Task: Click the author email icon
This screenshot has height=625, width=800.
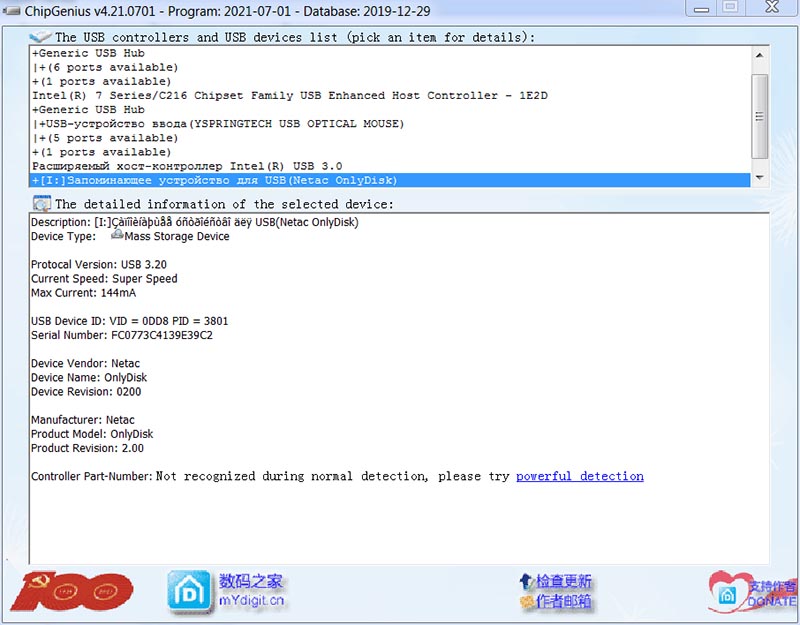Action: [527, 602]
